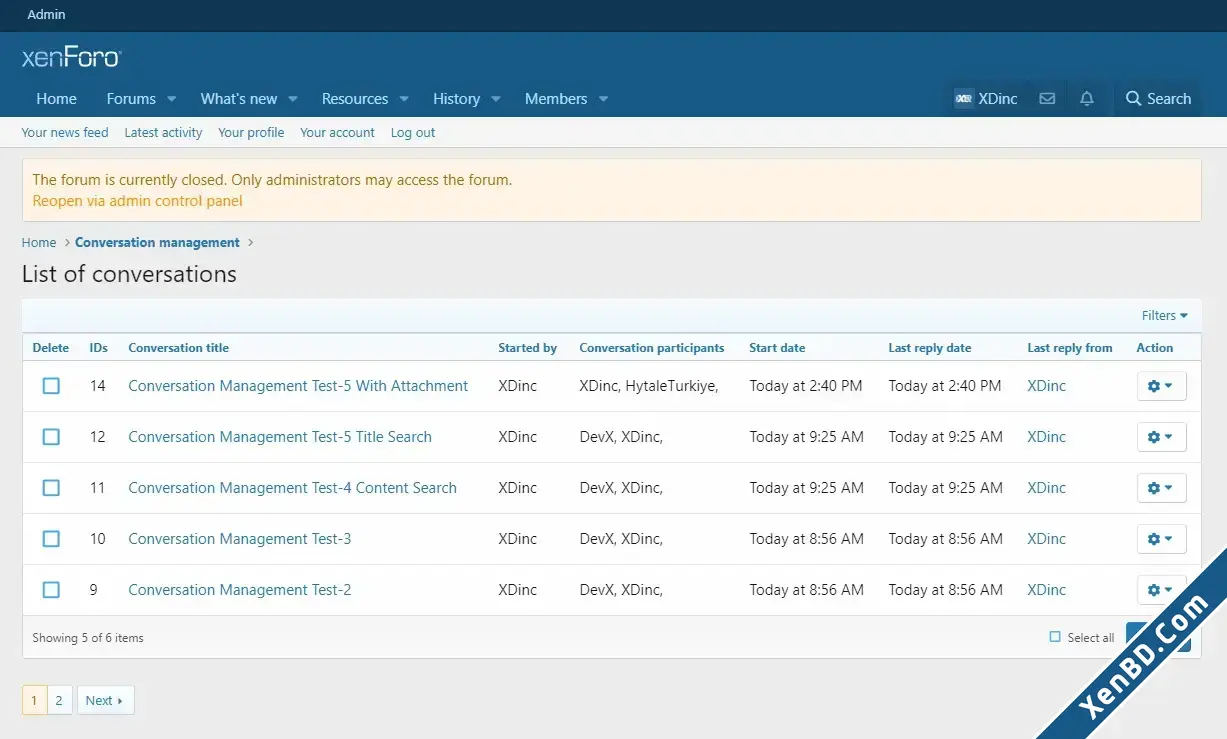Open gear actions for Test-5 Title Search
Image resolution: width=1227 pixels, height=739 pixels.
1161,437
